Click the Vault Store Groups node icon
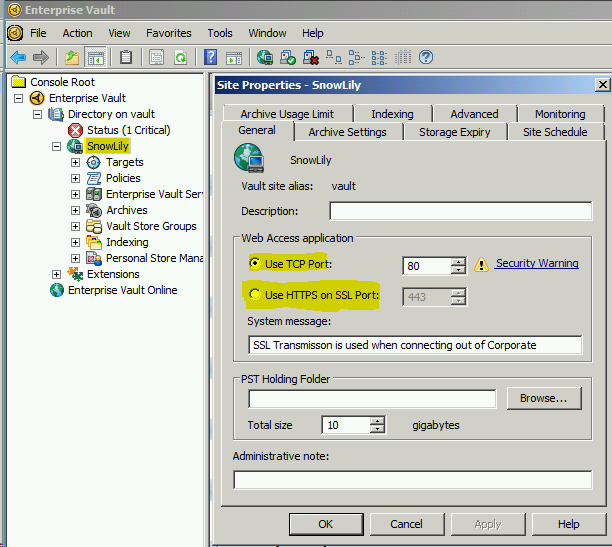Image resolution: width=612 pixels, height=547 pixels. click(94, 226)
